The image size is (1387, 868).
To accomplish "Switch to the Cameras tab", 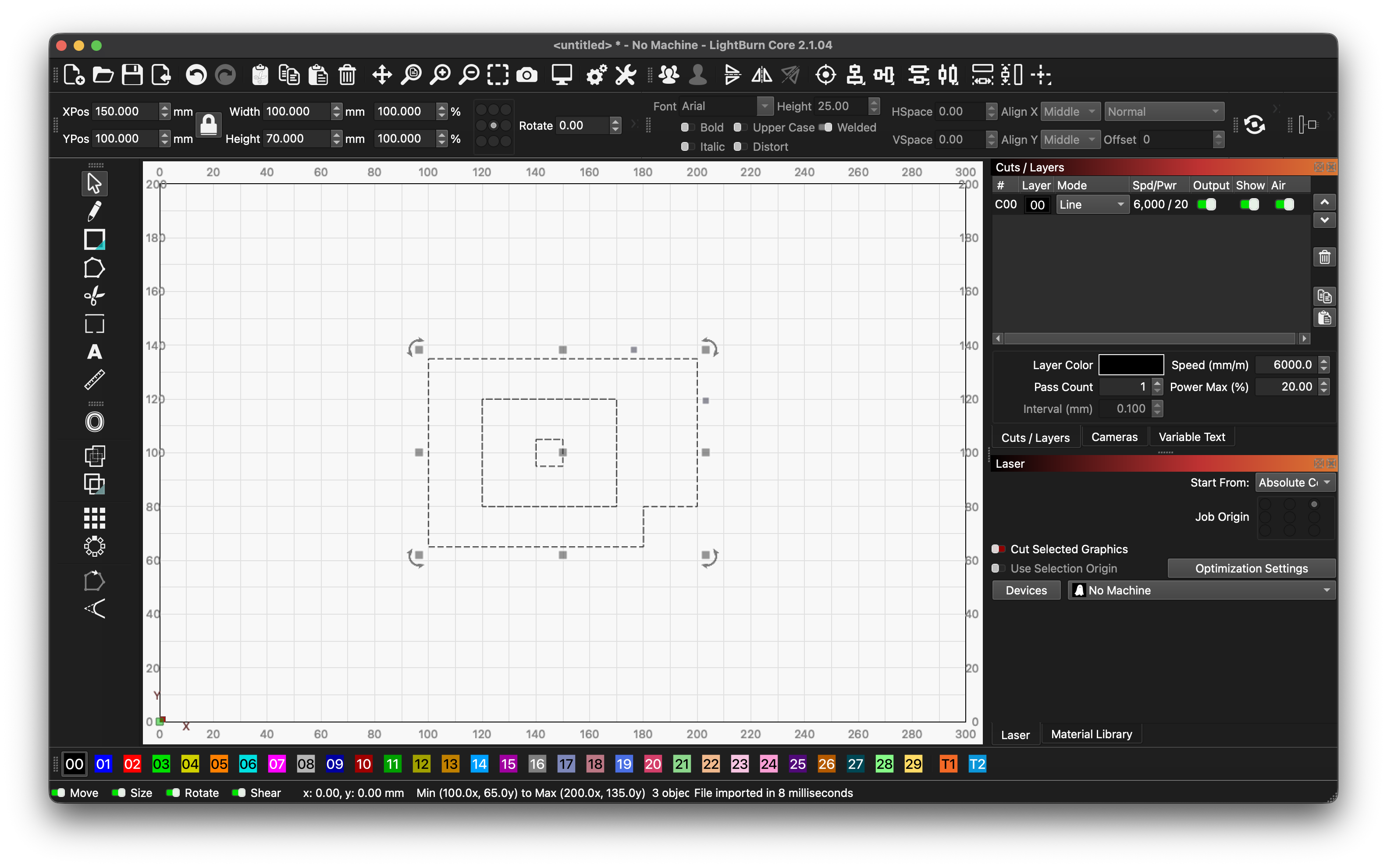I will click(1114, 437).
